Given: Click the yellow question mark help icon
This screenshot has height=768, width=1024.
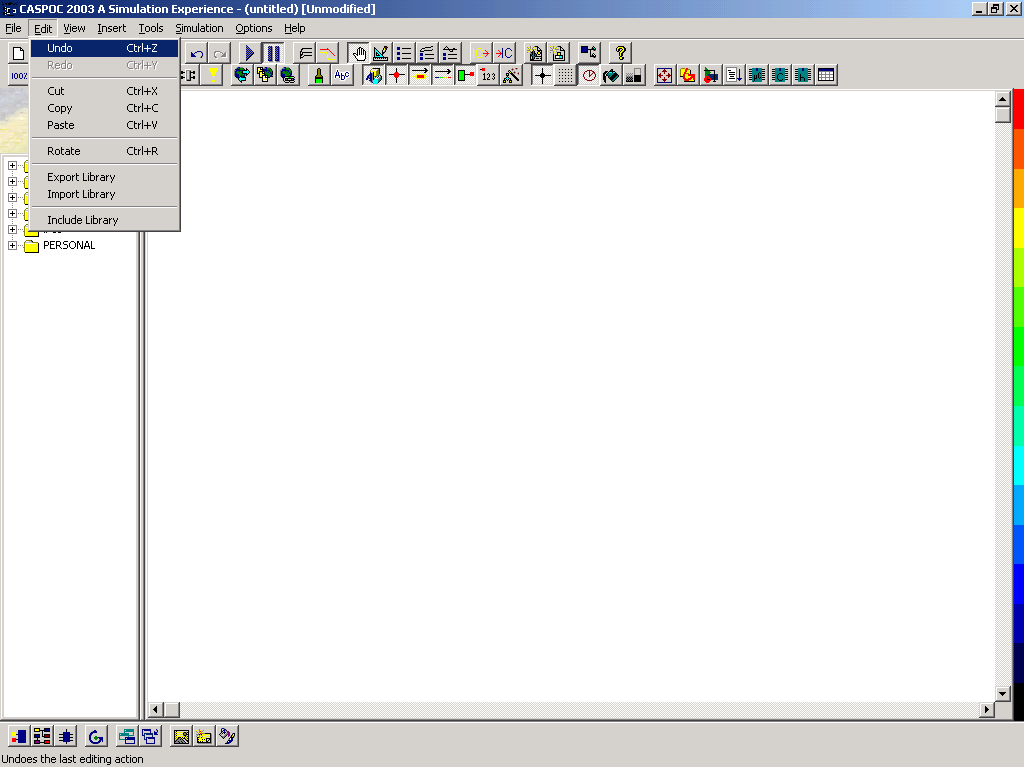Looking at the screenshot, I should [x=620, y=54].
